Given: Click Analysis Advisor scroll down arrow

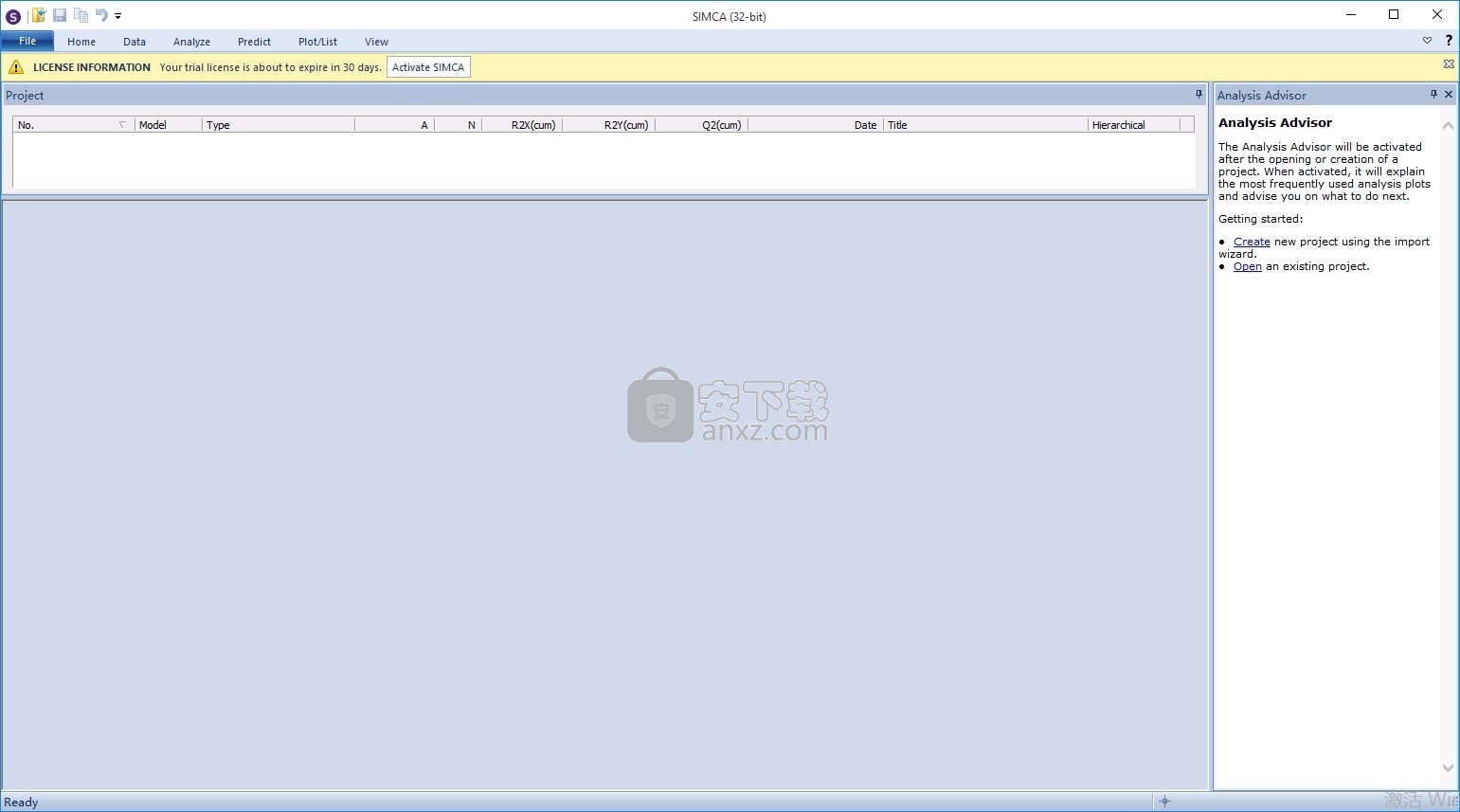Looking at the screenshot, I should [x=1448, y=767].
